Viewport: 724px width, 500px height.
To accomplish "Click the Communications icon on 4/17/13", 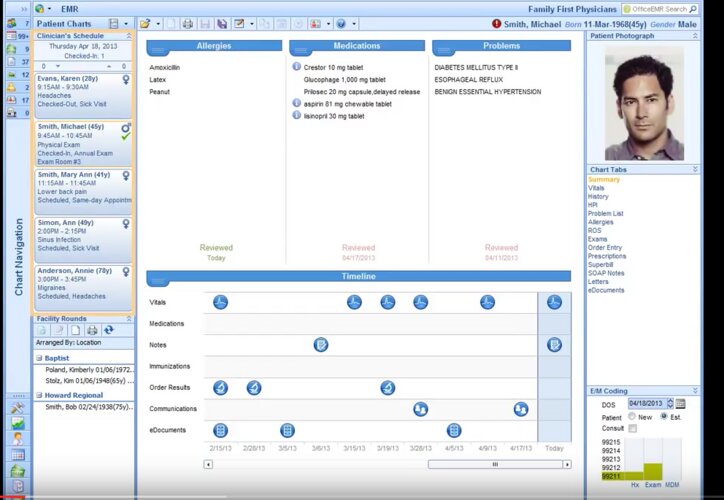I will point(520,409).
